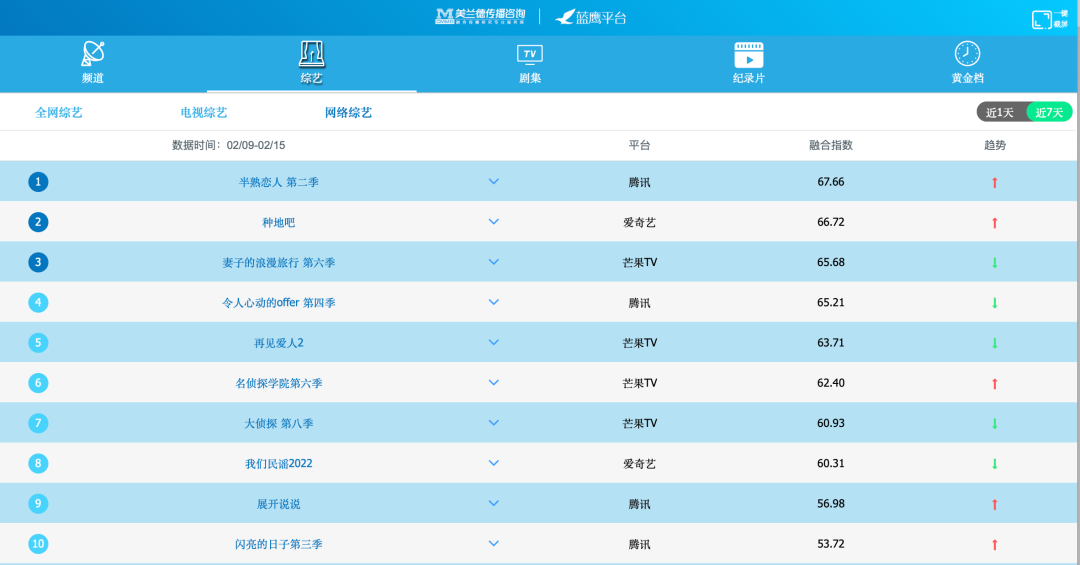Switch to the 全网综艺 tab
The width and height of the screenshot is (1080, 565).
[x=59, y=113]
